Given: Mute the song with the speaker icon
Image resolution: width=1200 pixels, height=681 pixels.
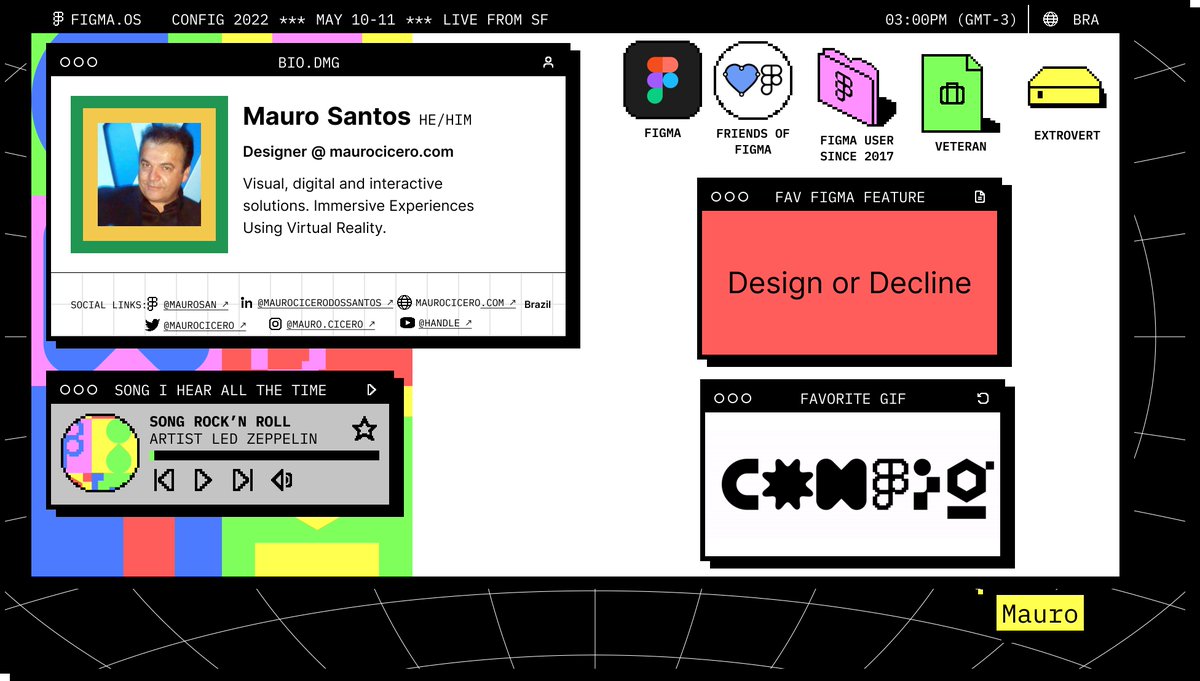Looking at the screenshot, I should [282, 481].
